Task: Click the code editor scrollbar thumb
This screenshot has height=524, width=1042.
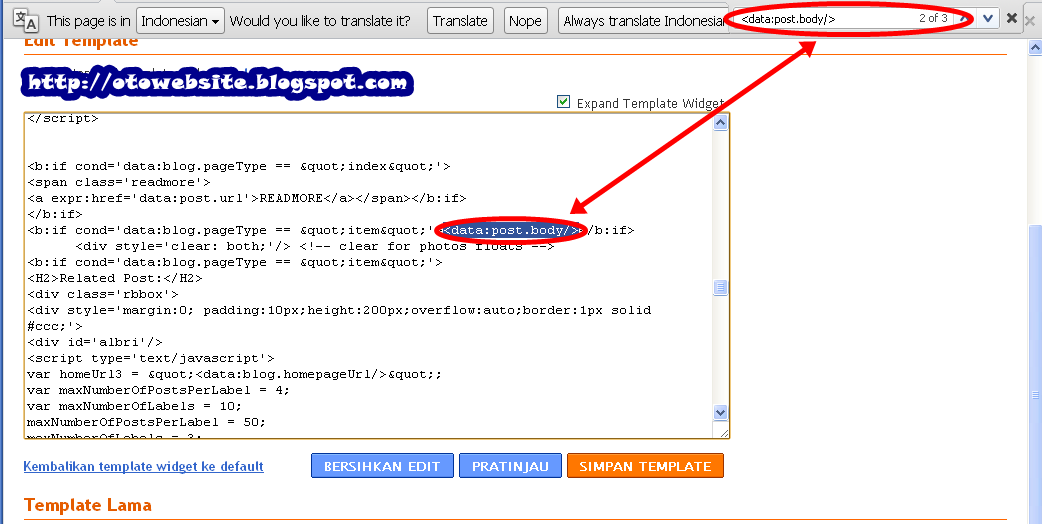Action: (x=720, y=288)
